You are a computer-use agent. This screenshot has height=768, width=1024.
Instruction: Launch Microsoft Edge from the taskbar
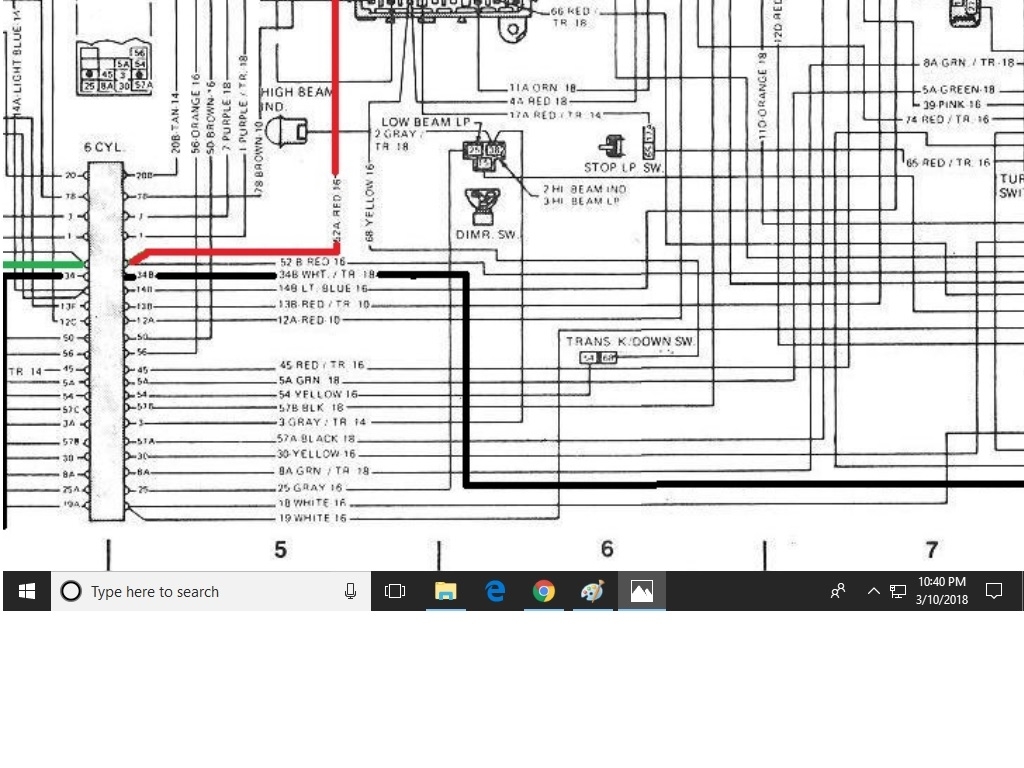pyautogui.click(x=495, y=592)
